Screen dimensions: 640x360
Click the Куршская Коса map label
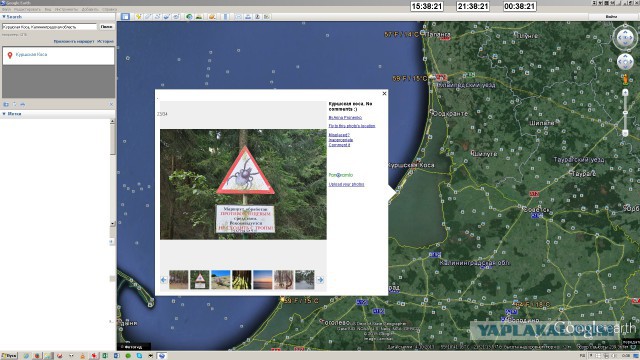point(411,165)
